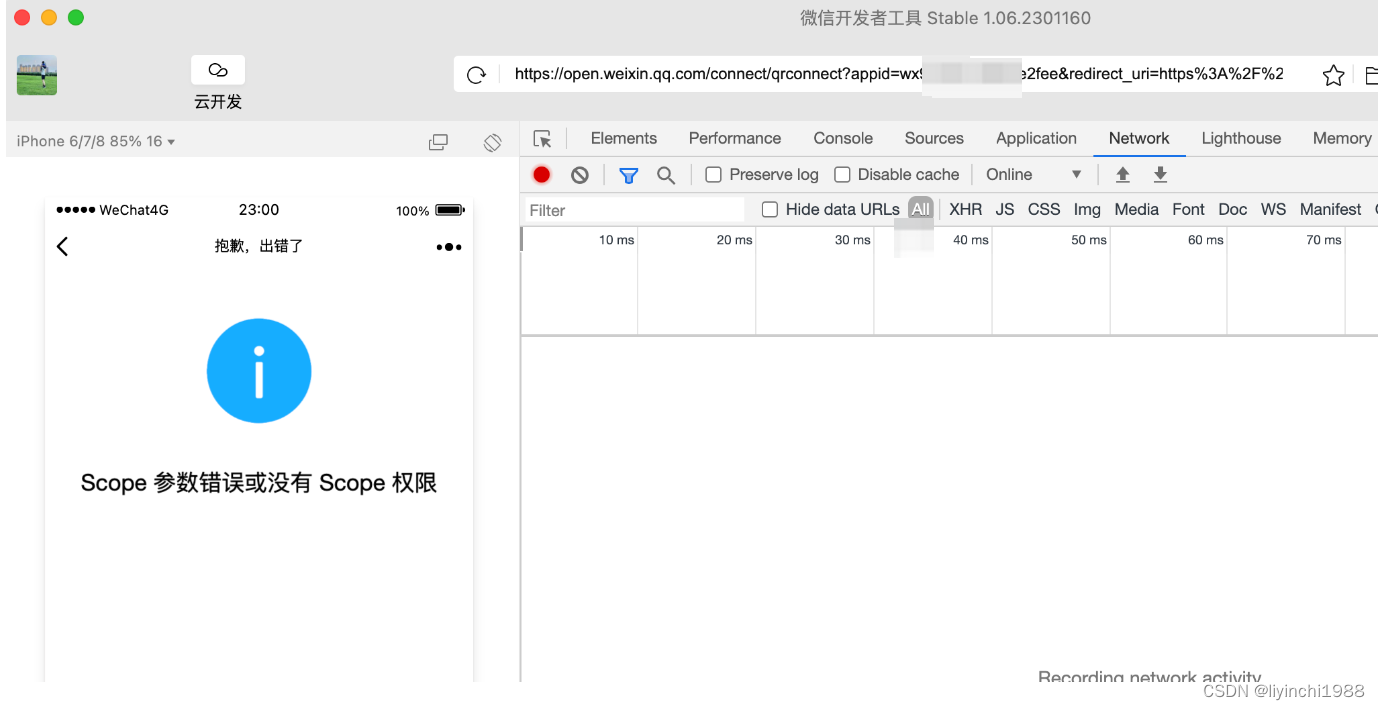Export HAR file with download icon

(x=1160, y=175)
